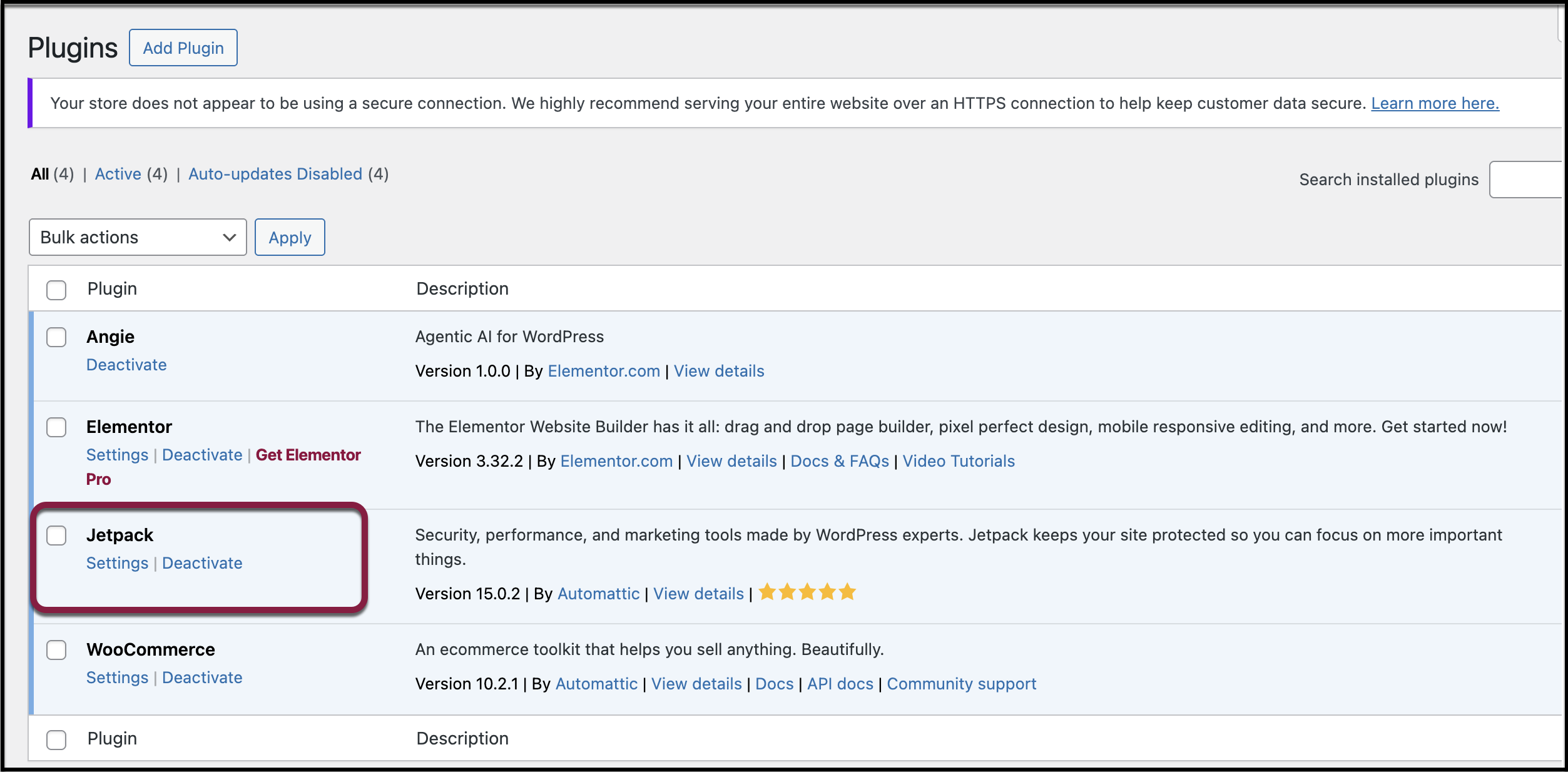Focus the Search installed plugins field
The width and height of the screenshot is (1568, 772).
coord(1527,180)
